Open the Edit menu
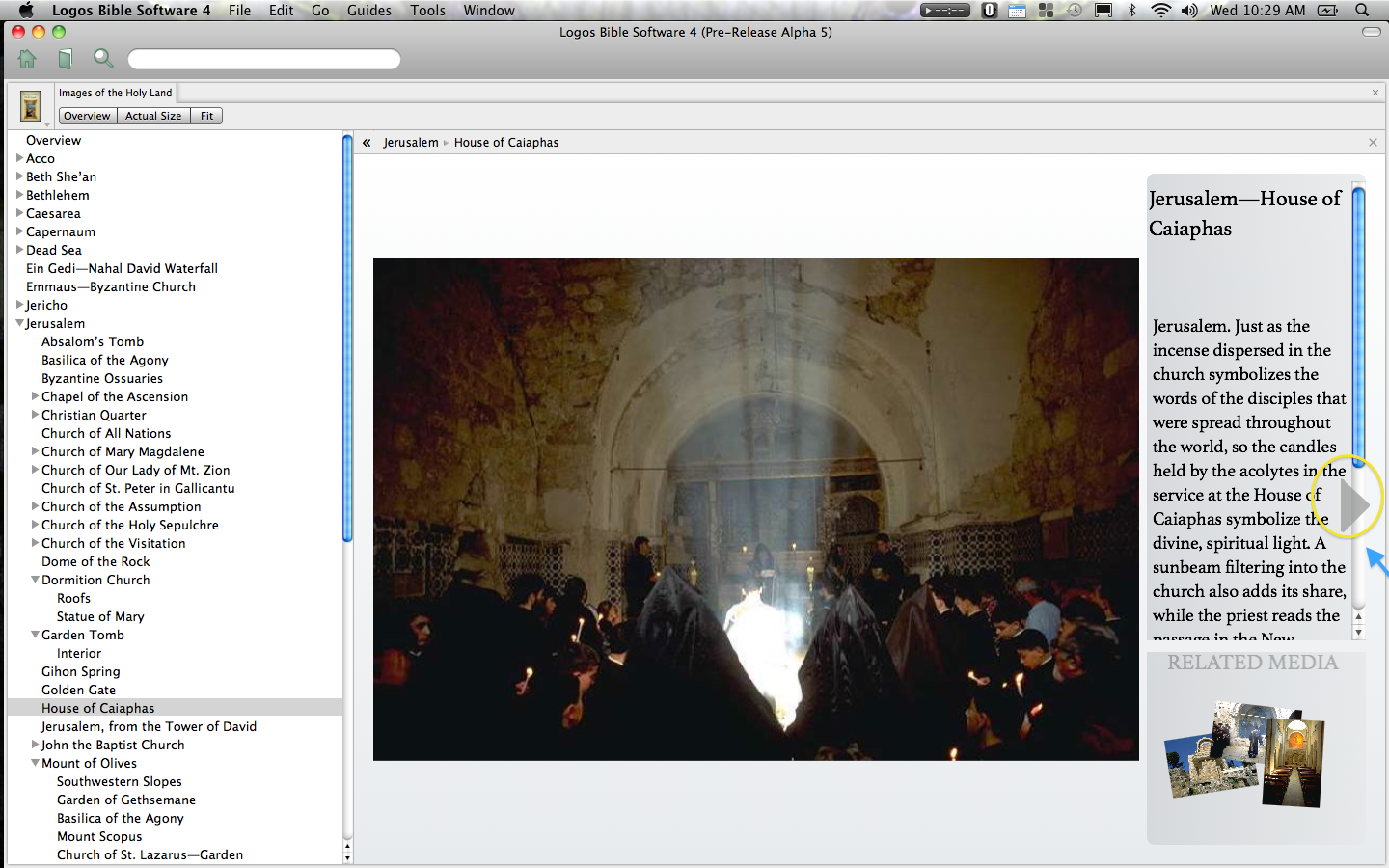The image size is (1389, 868). [x=281, y=10]
